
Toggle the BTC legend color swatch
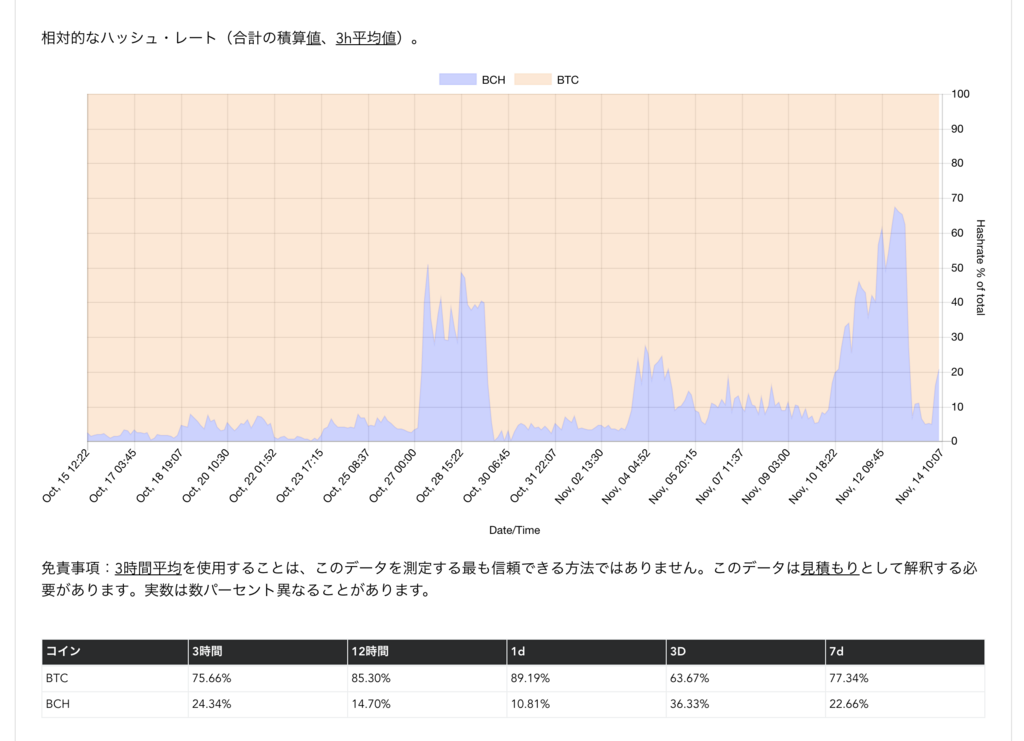click(x=533, y=80)
